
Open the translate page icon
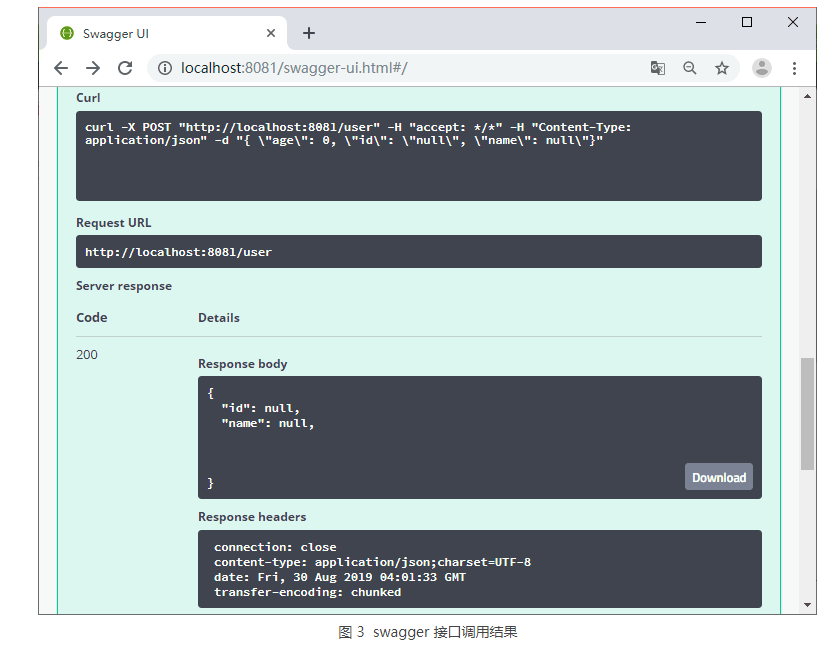click(x=657, y=68)
